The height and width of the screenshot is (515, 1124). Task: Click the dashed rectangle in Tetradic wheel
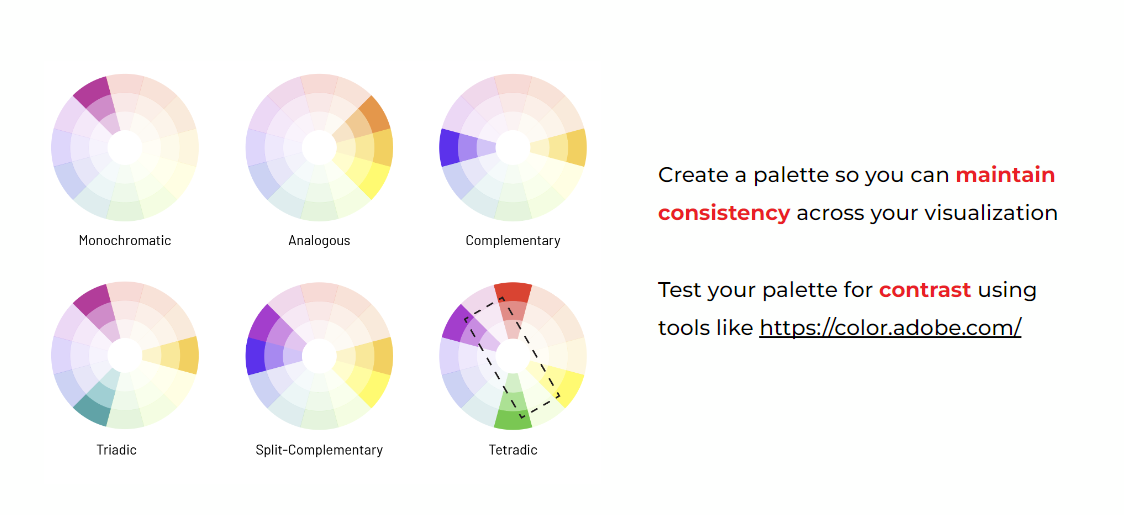click(x=512, y=358)
